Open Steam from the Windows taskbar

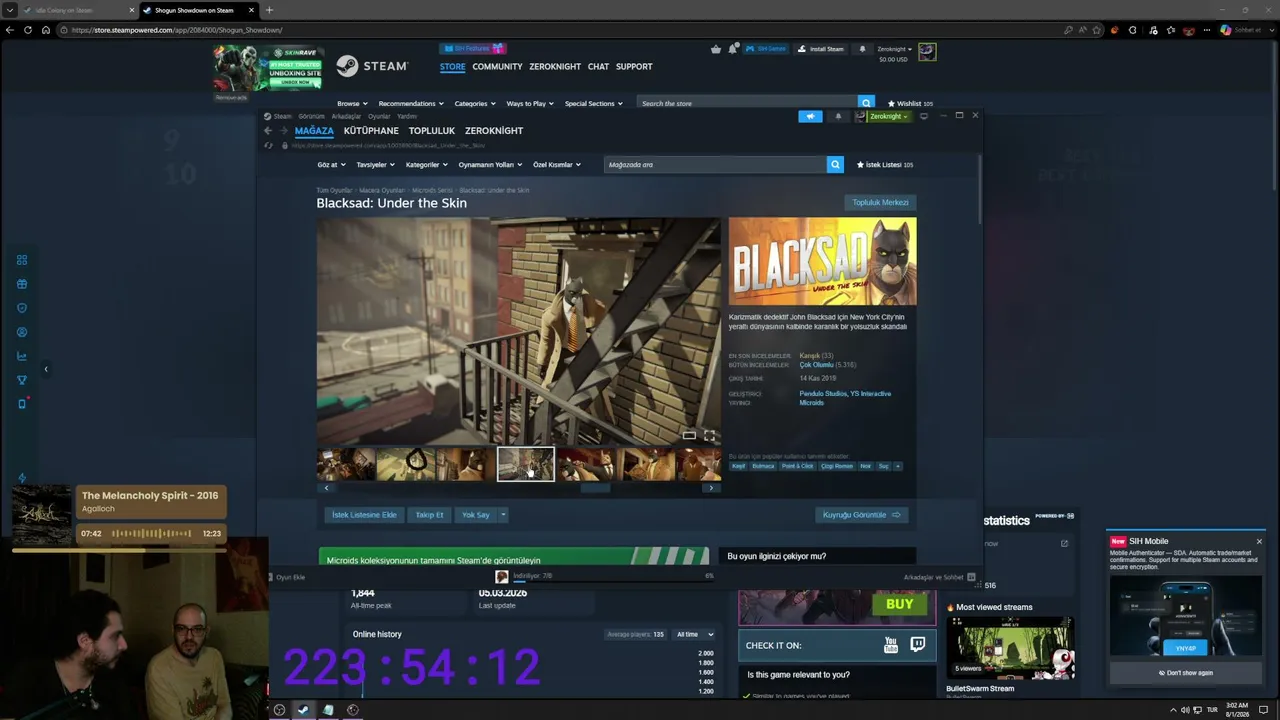coord(303,710)
